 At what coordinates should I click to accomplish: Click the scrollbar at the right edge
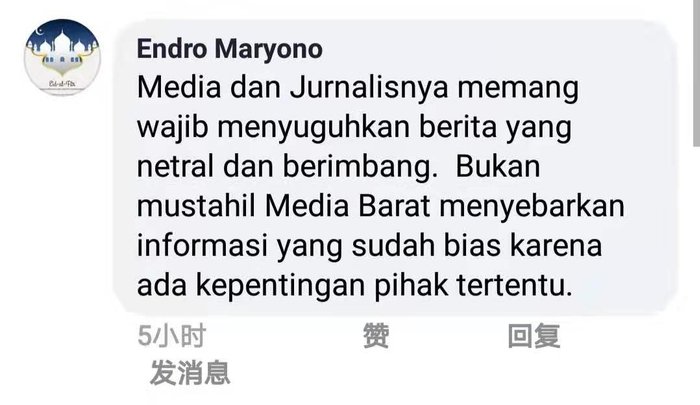[x=696, y=73]
